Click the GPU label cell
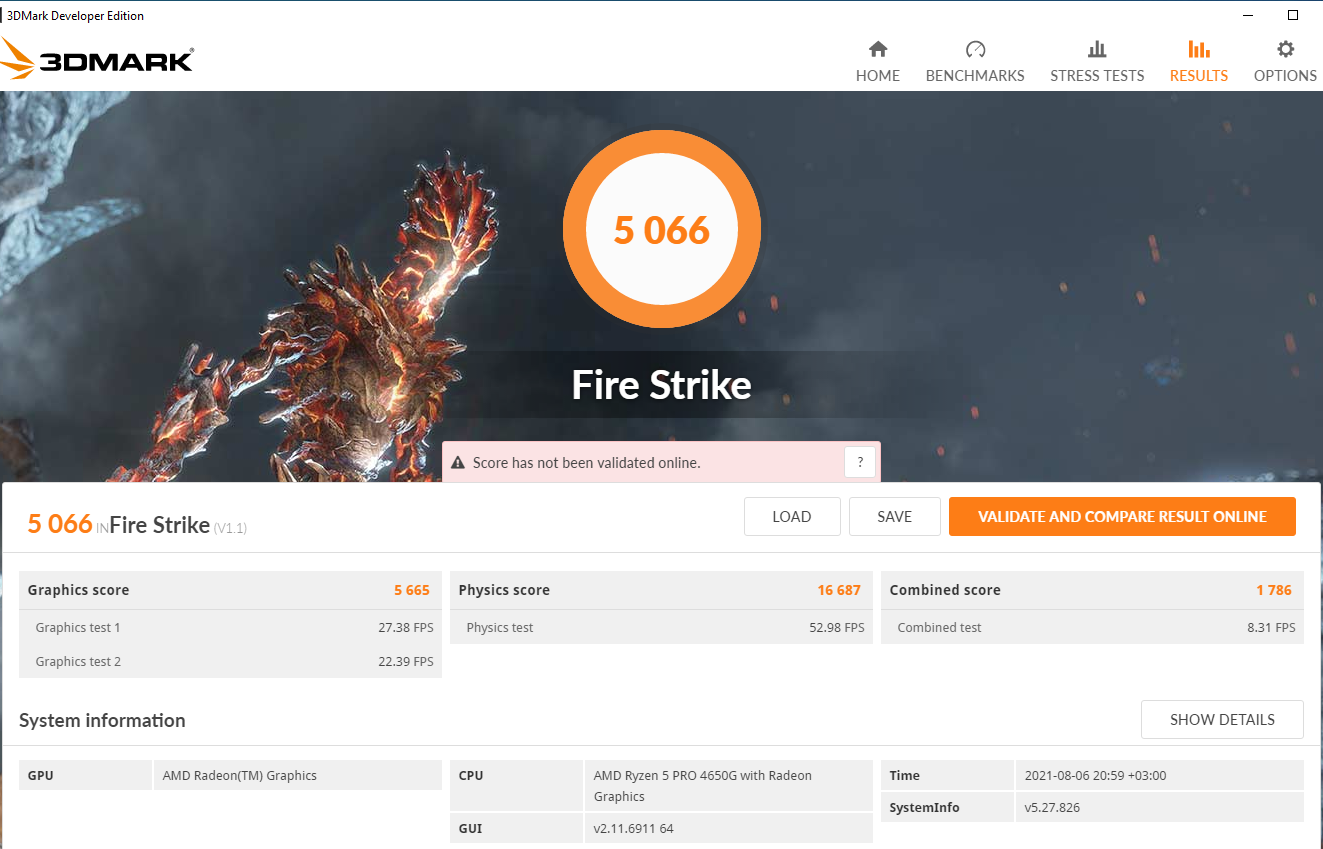The height and width of the screenshot is (849, 1323). click(84, 775)
